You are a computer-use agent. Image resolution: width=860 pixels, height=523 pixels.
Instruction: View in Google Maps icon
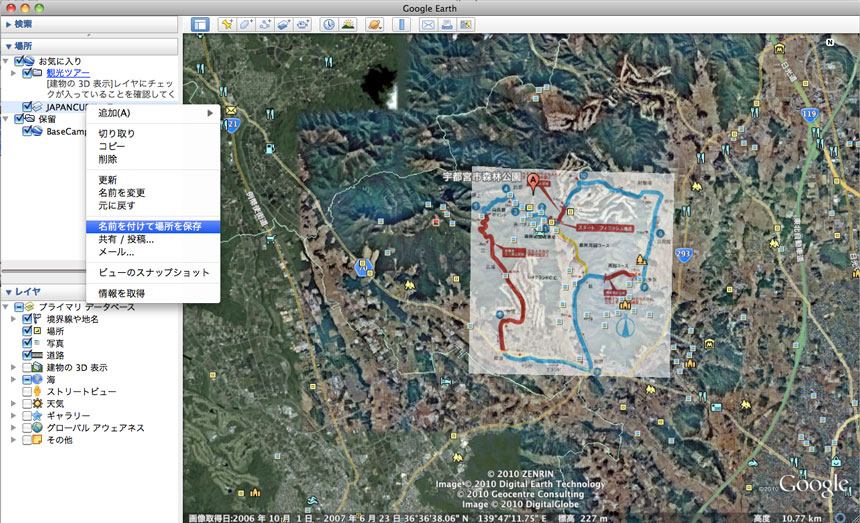click(466, 25)
